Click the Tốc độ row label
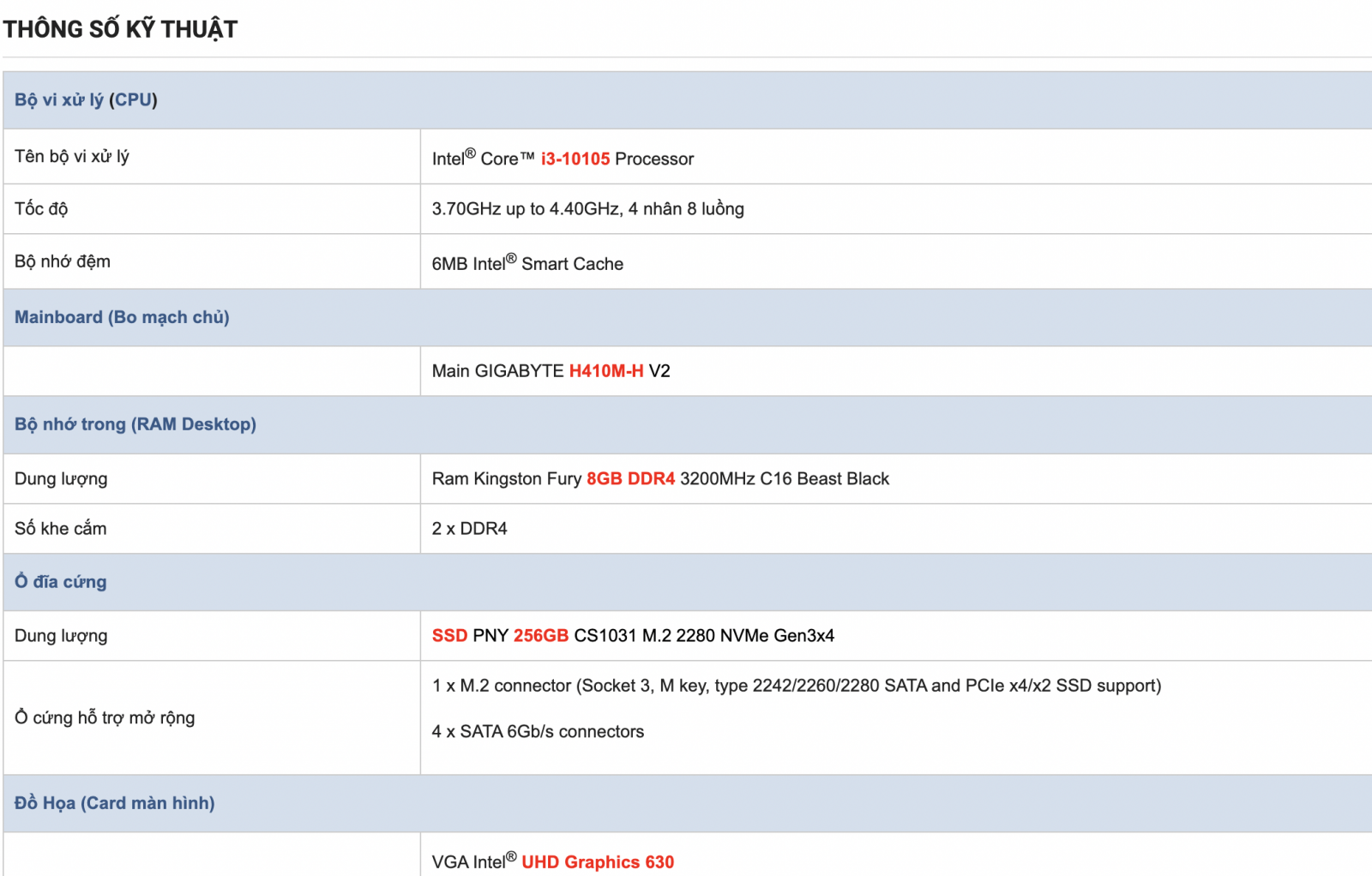This screenshot has width=1372, height=876. point(41,209)
